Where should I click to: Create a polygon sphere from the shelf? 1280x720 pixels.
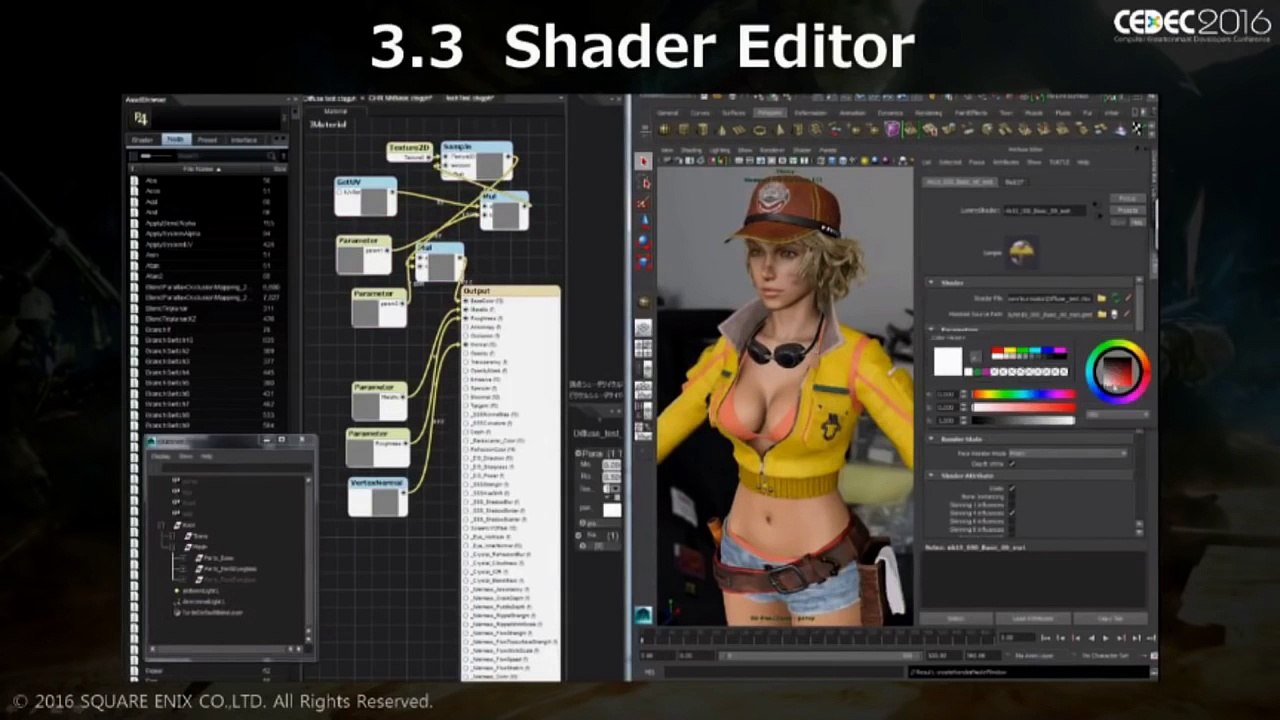click(x=664, y=129)
